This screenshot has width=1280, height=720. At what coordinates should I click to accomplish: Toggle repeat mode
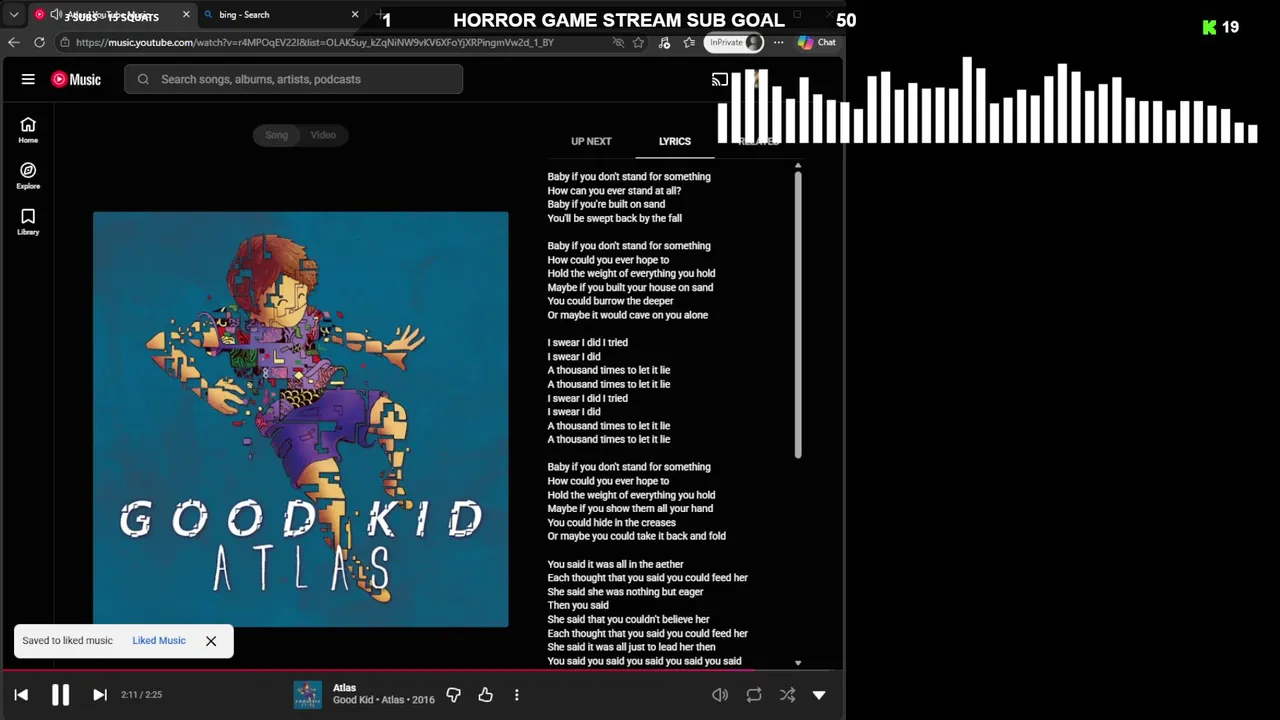pos(754,695)
